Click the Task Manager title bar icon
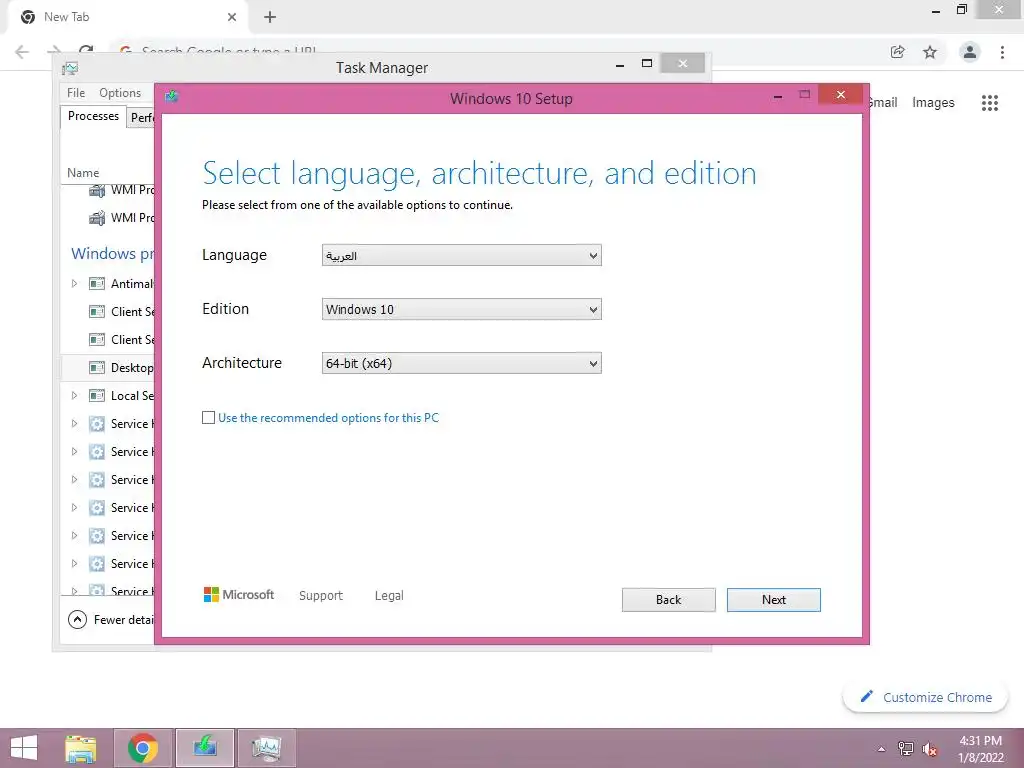The height and width of the screenshot is (768, 1024). (x=70, y=68)
